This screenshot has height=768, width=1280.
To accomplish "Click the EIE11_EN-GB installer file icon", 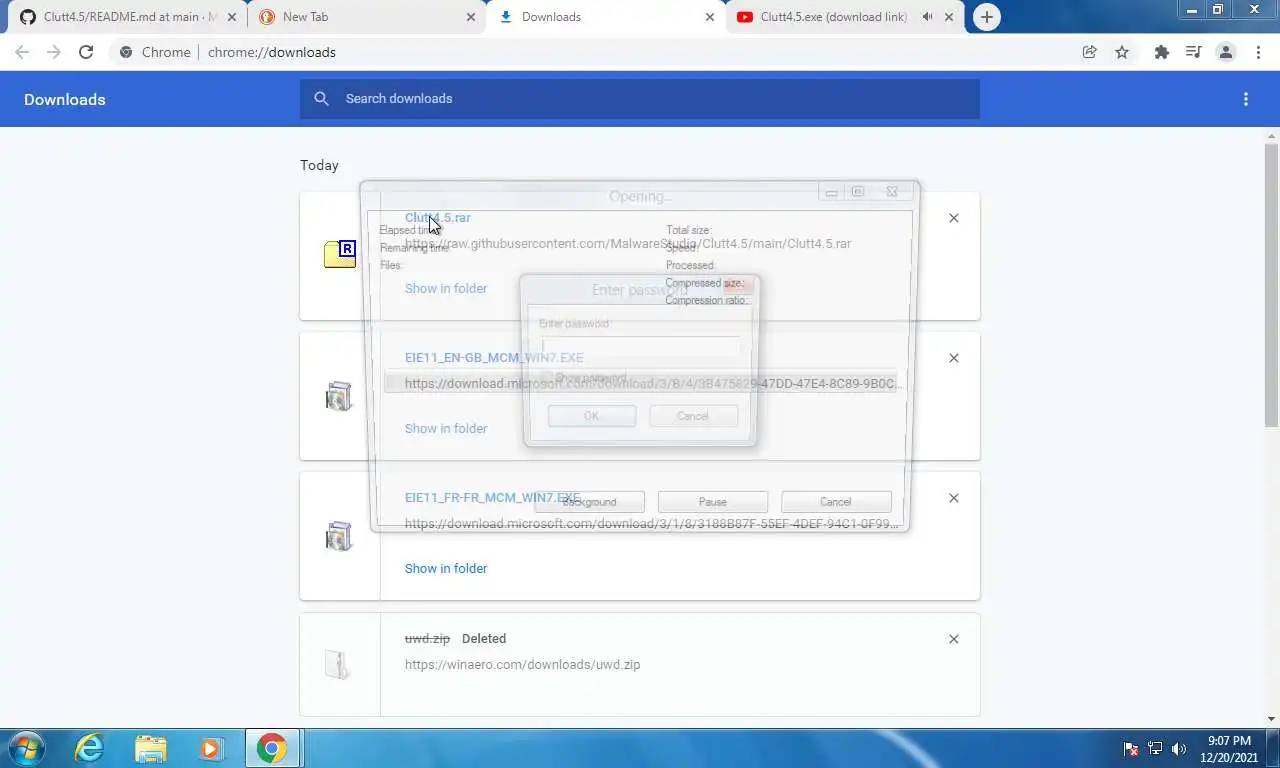I will click(340, 396).
